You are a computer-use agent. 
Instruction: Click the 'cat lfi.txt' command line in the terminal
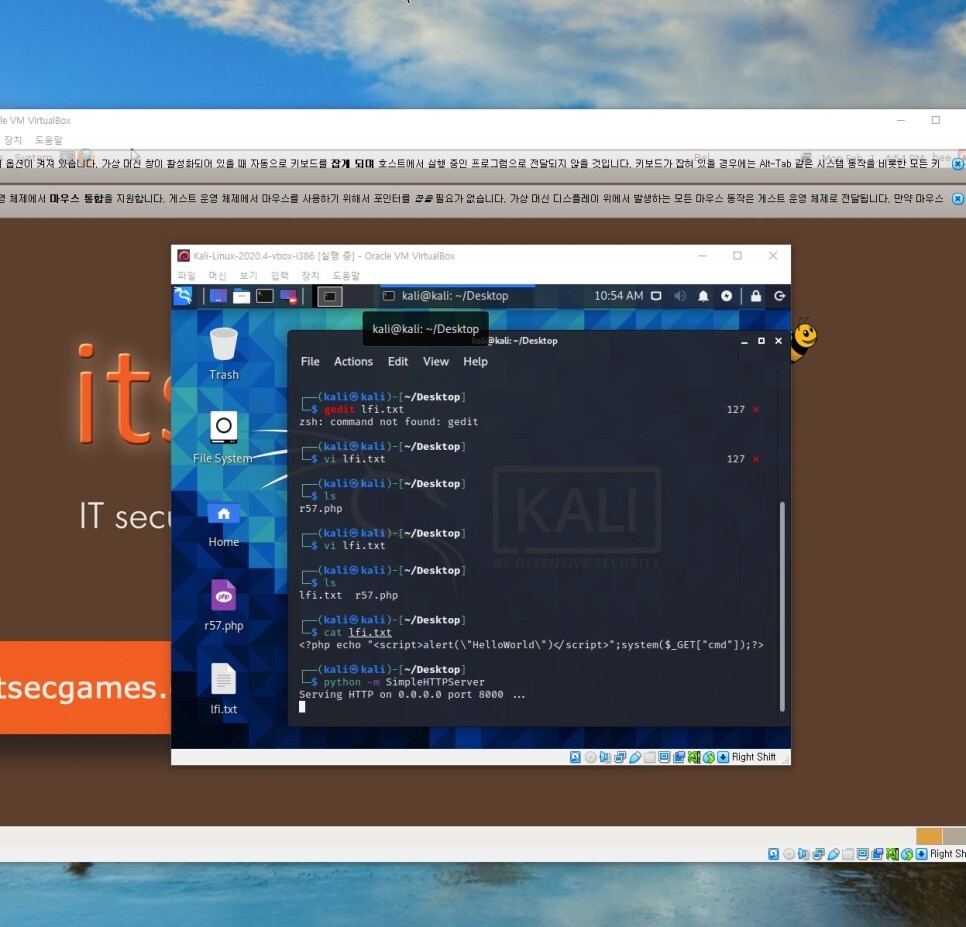[x=357, y=632]
